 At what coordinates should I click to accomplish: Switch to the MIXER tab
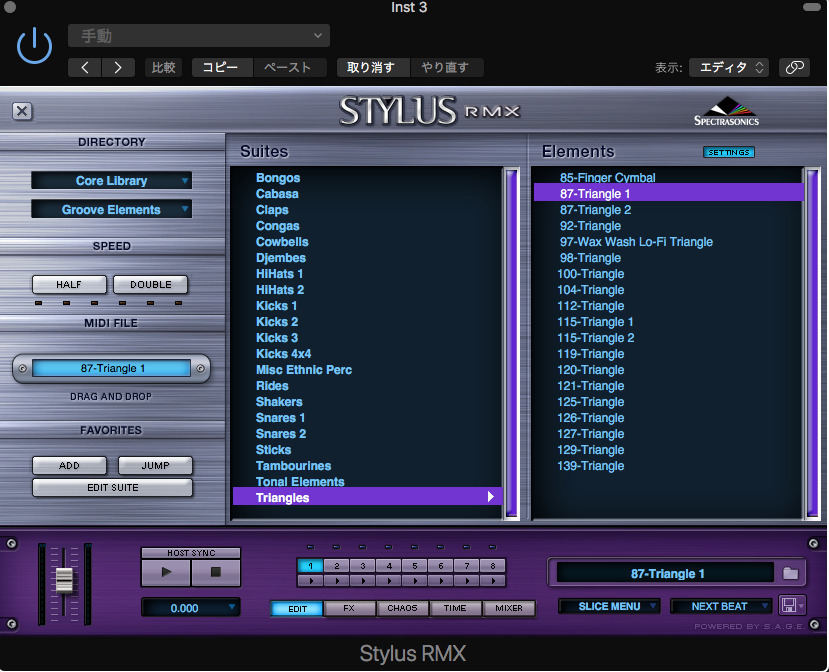click(x=509, y=607)
